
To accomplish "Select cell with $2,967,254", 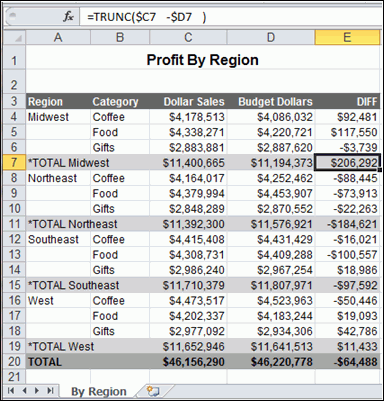I will [x=271, y=270].
